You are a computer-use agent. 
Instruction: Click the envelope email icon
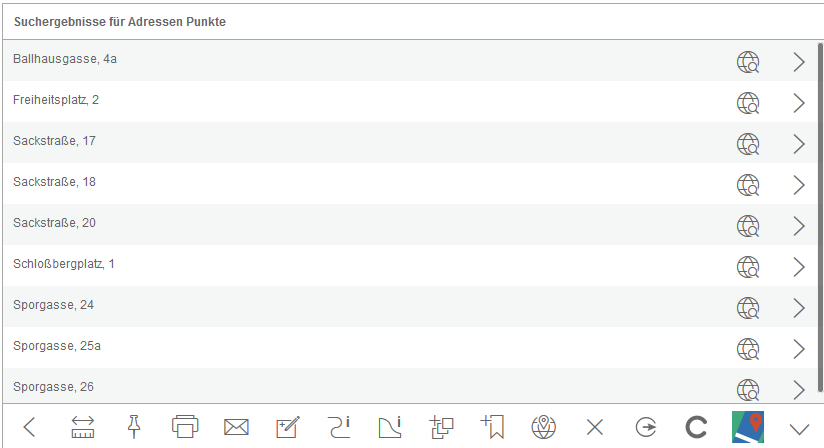click(x=236, y=428)
